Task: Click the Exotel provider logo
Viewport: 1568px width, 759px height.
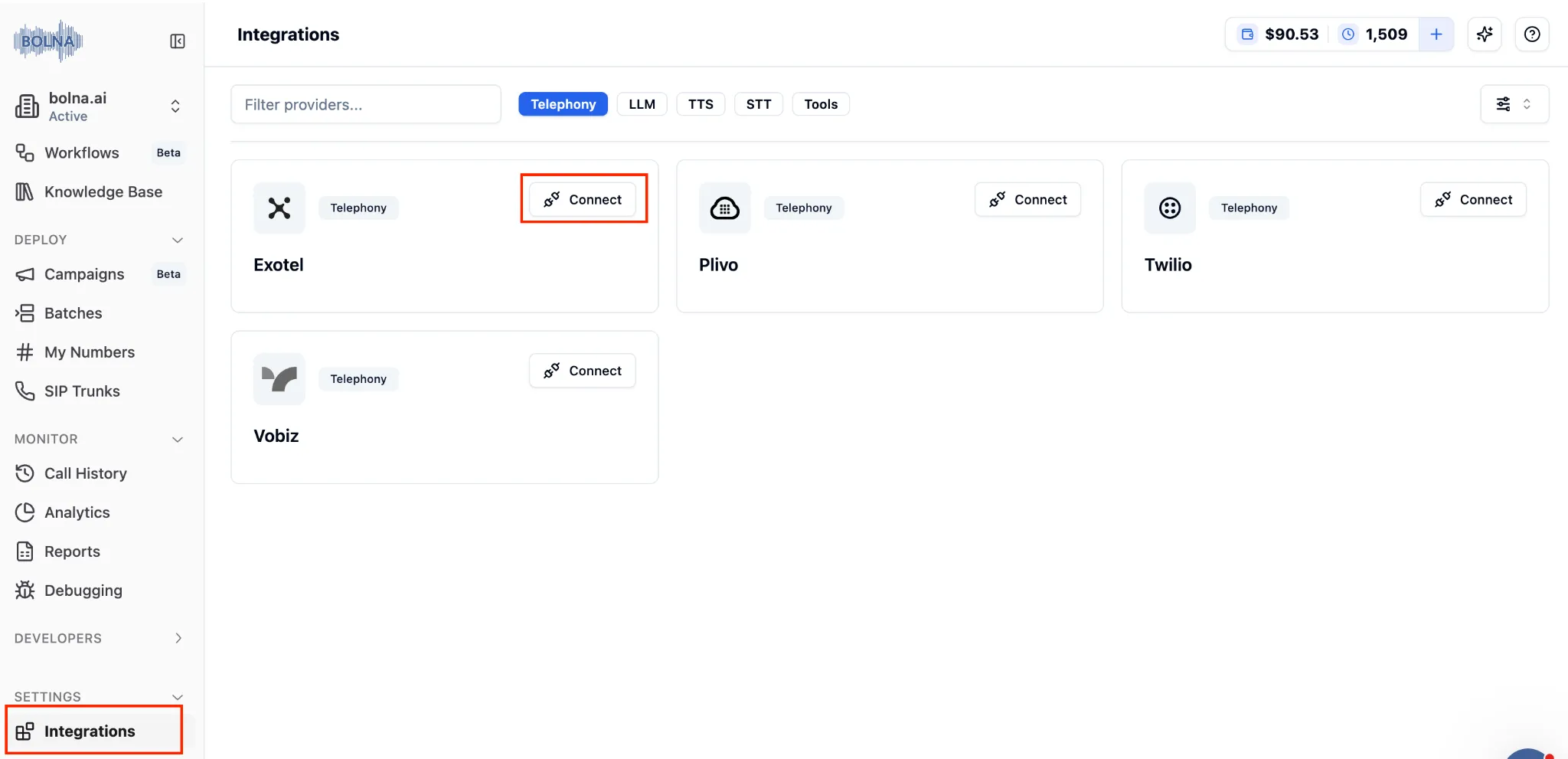Action: [279, 208]
